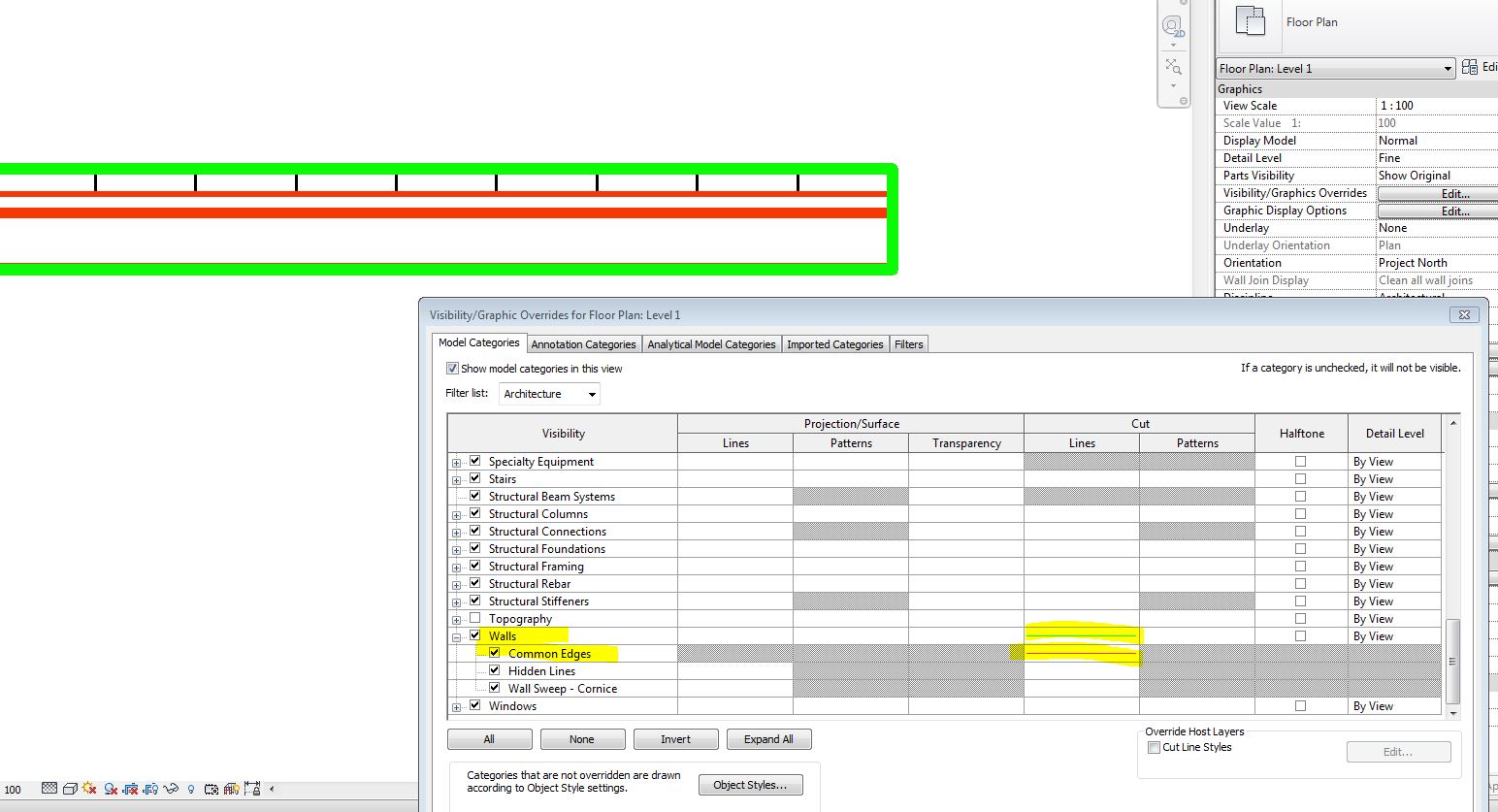Enable the Topography category visibility
Image resolution: width=1498 pixels, height=812 pixels.
[x=474, y=618]
